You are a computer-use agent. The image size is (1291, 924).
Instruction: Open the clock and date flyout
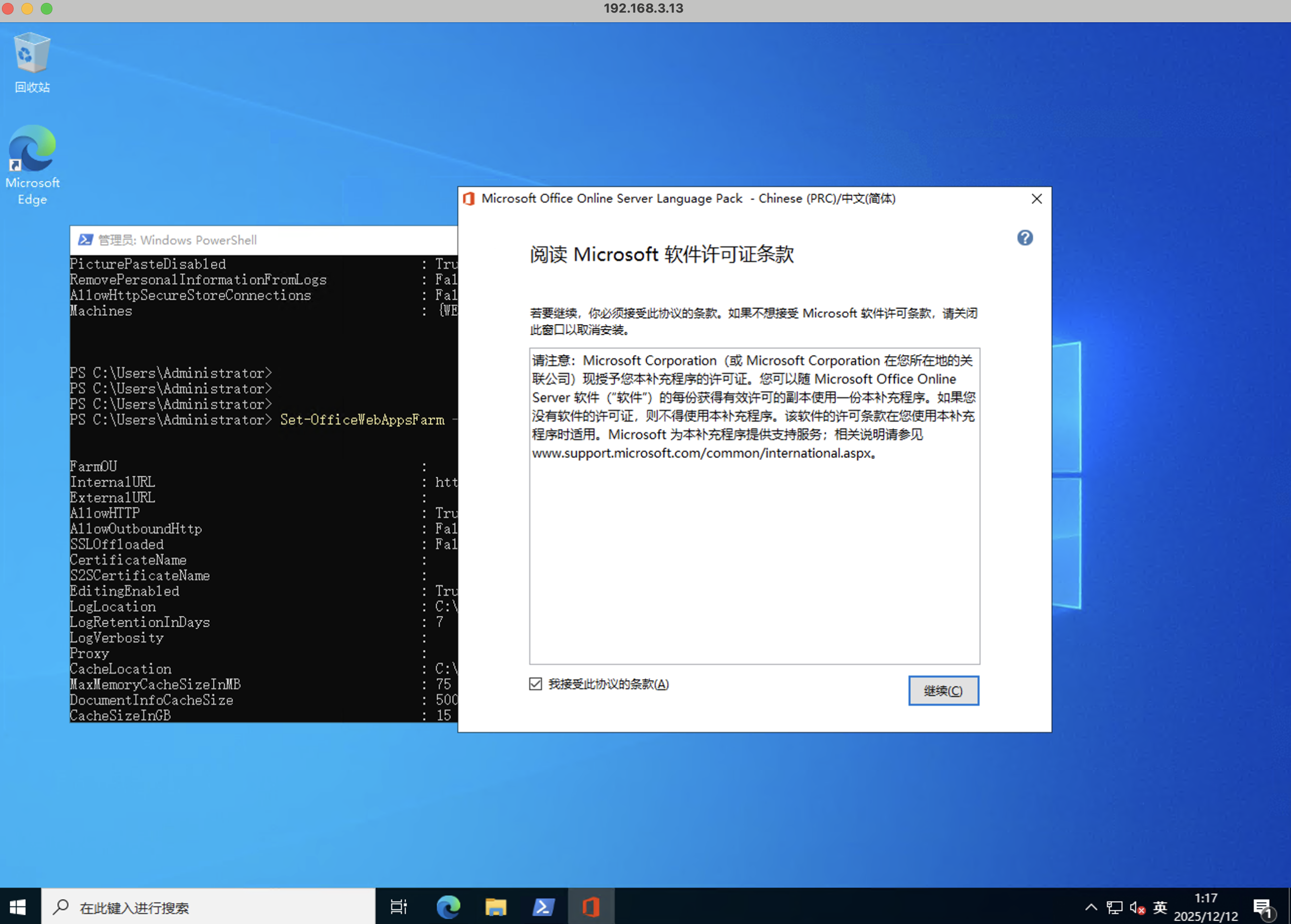1206,907
